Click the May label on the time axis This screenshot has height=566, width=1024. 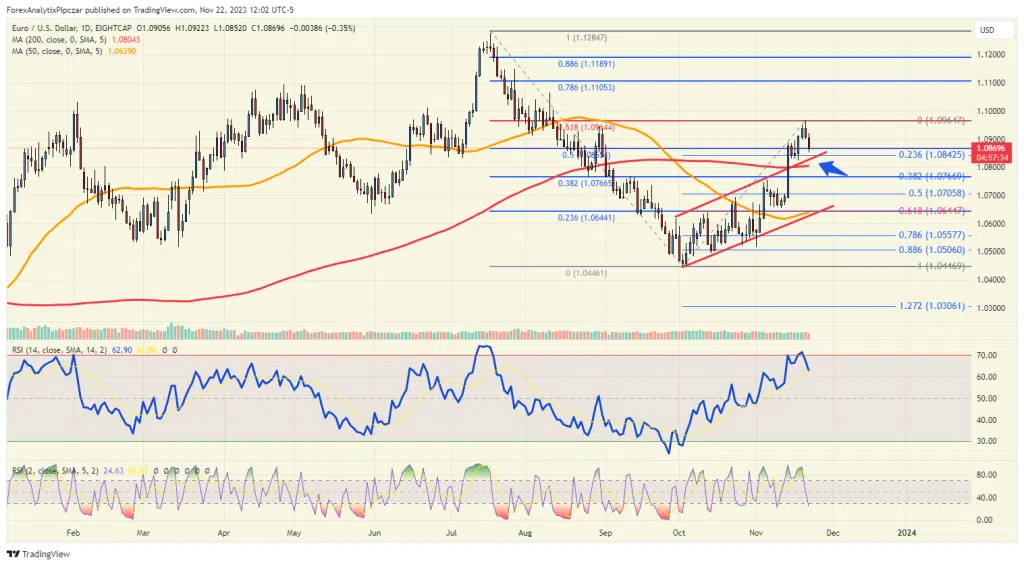coord(294,533)
